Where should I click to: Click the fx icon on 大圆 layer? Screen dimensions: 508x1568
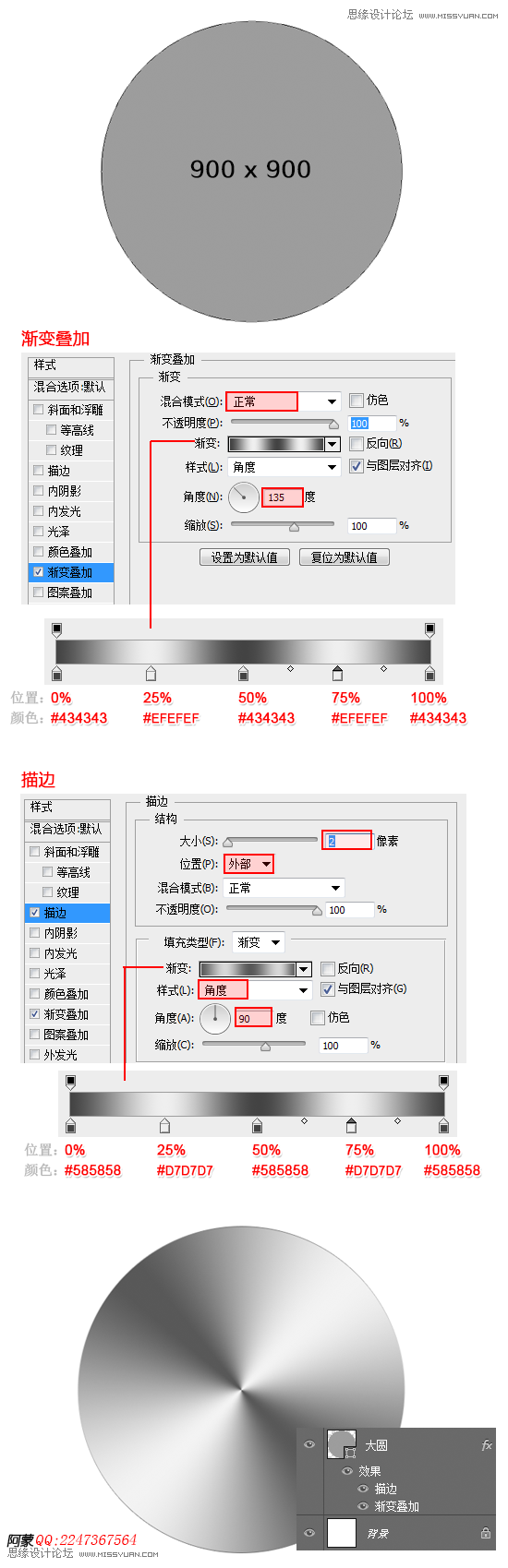487,1445
